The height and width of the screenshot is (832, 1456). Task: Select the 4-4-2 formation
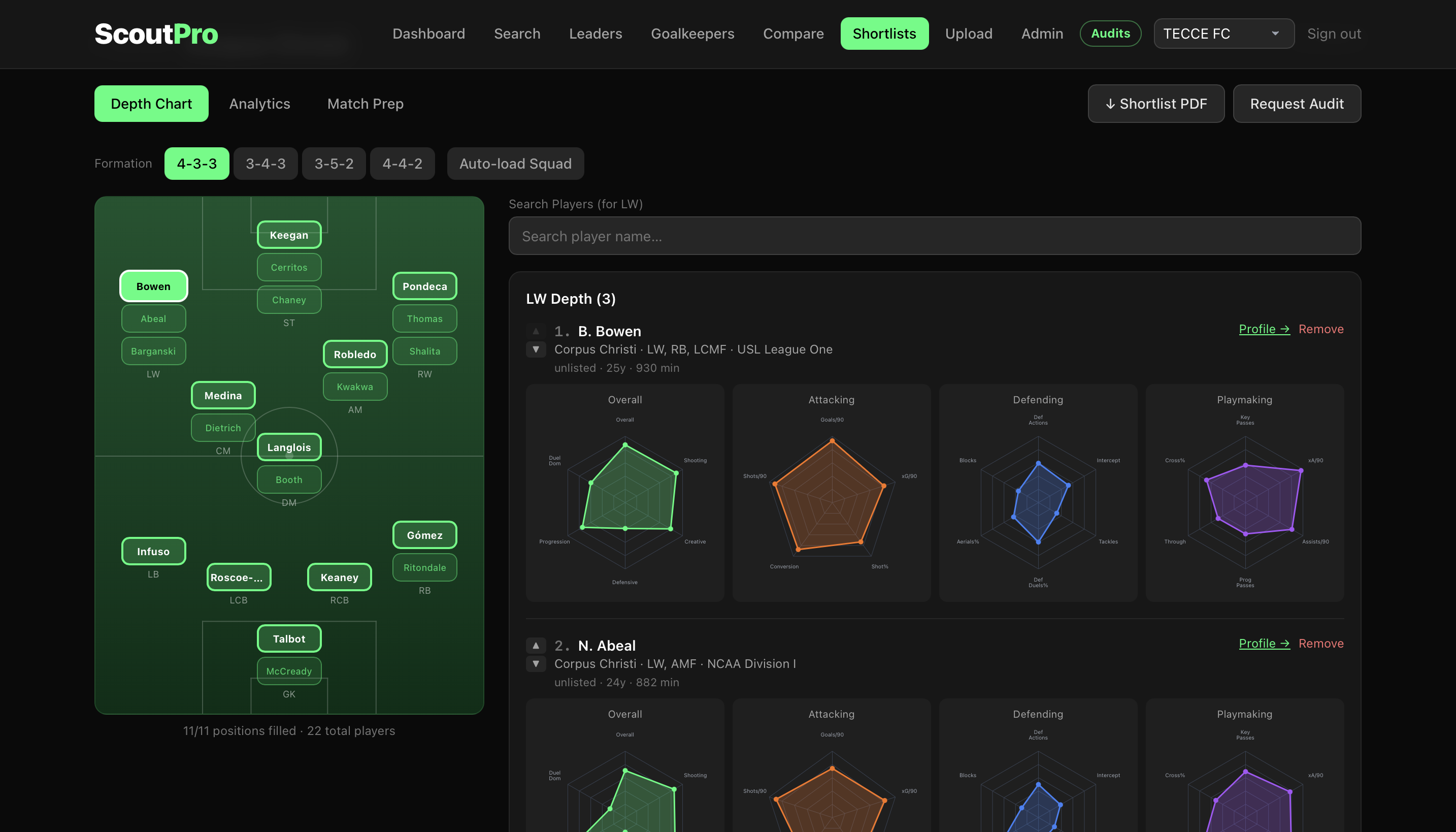[403, 164]
